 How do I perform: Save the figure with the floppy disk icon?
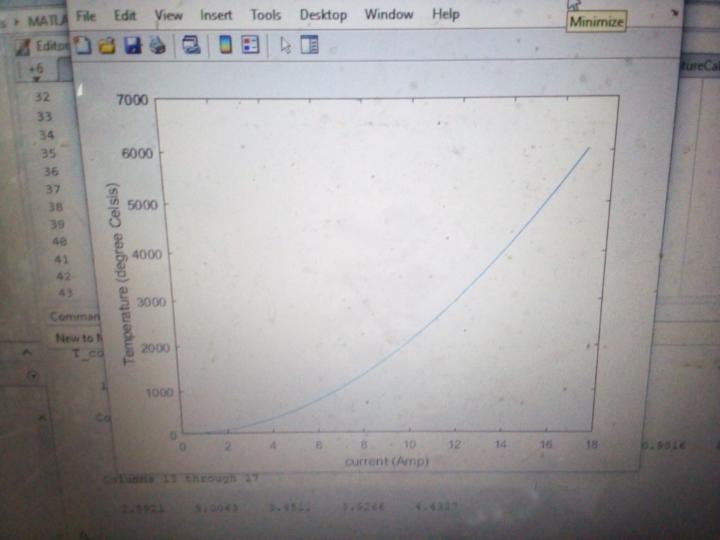(133, 45)
